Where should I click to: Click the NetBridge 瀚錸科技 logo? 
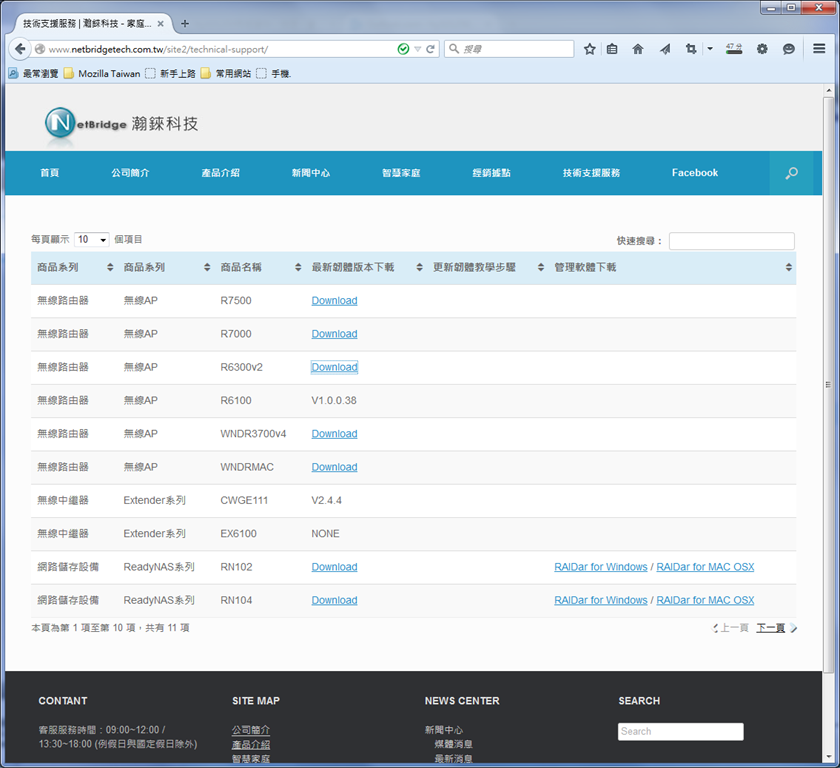pyautogui.click(x=122, y=124)
